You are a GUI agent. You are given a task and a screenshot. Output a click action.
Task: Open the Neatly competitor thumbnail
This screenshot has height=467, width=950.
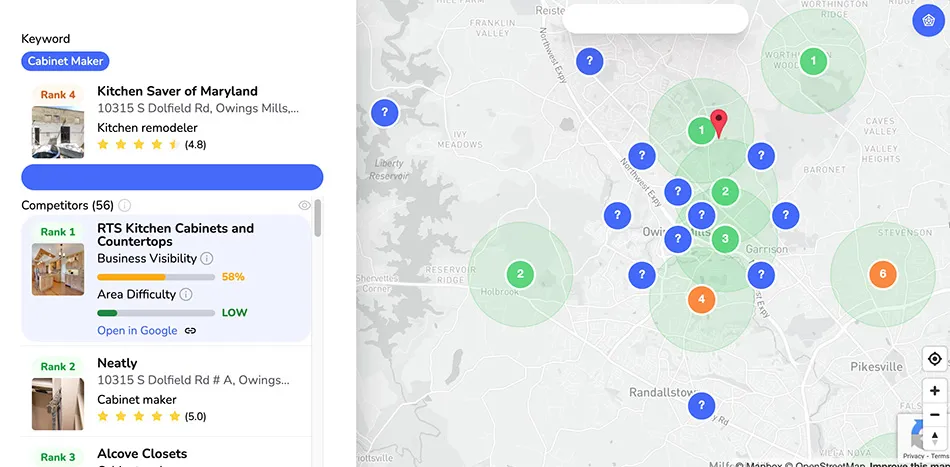(x=58, y=404)
